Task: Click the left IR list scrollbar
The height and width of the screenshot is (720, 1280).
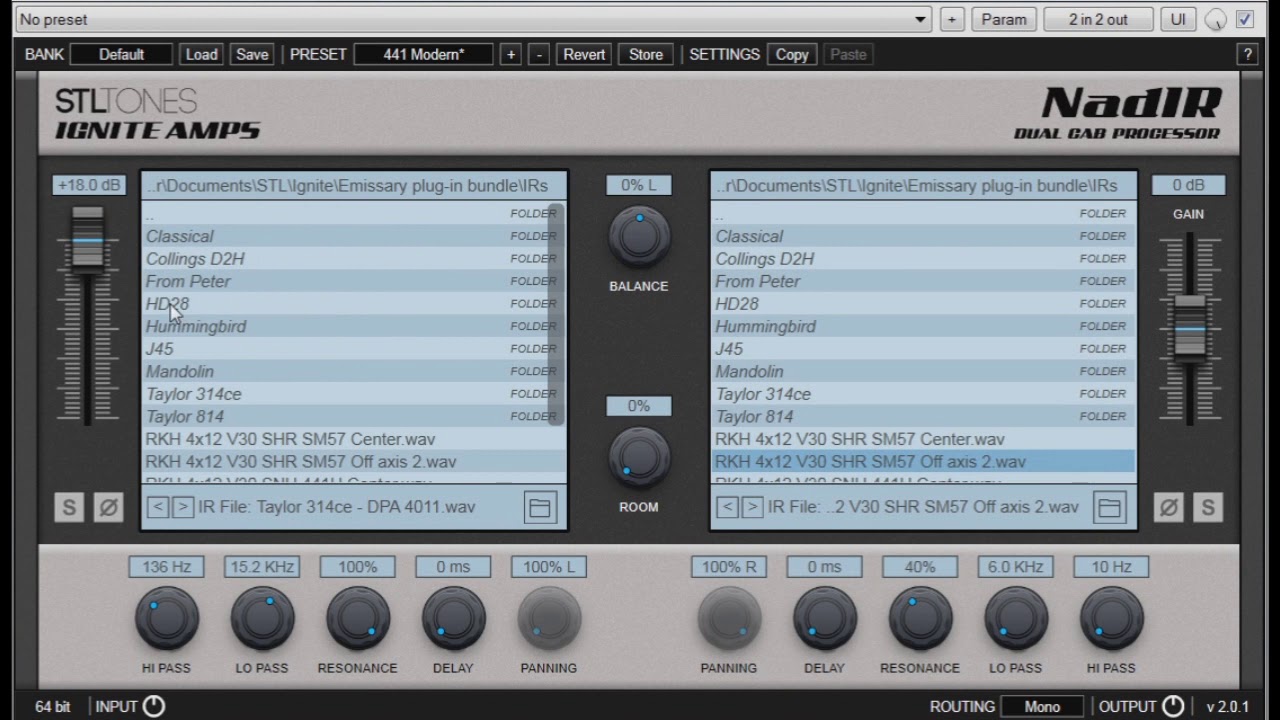Action: 556,315
